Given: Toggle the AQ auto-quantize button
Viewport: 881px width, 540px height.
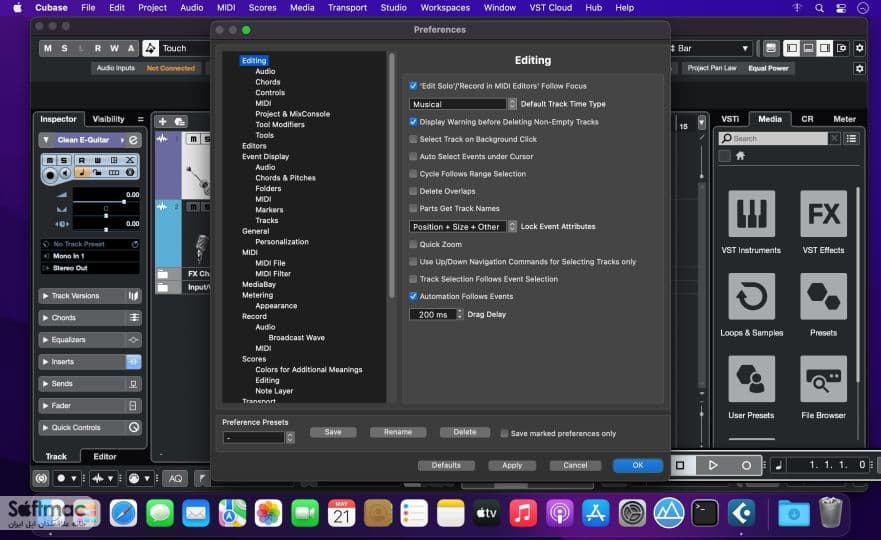Looking at the screenshot, I should 175,478.
